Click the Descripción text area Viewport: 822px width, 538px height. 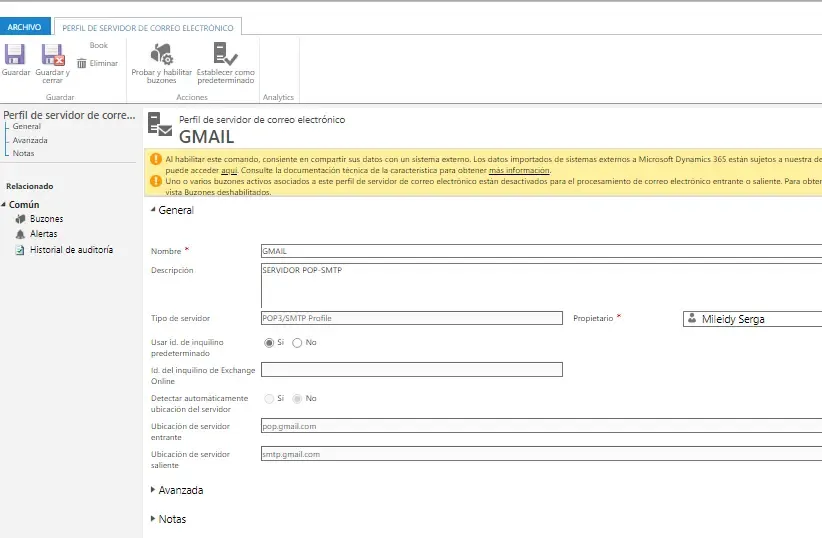(540, 285)
